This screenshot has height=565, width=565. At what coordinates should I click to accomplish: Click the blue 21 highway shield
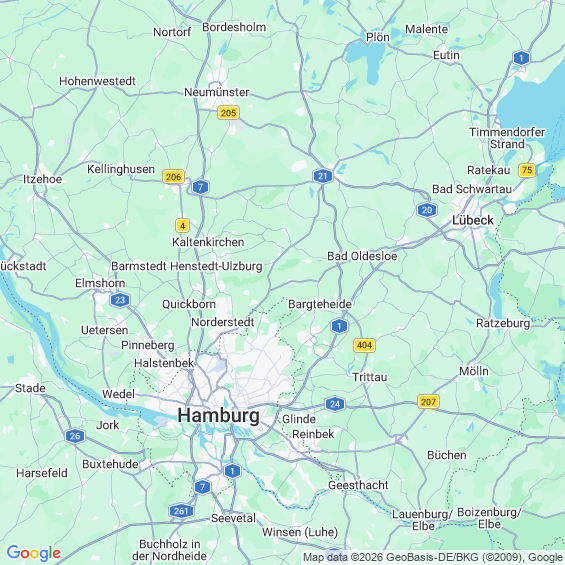[x=322, y=176]
